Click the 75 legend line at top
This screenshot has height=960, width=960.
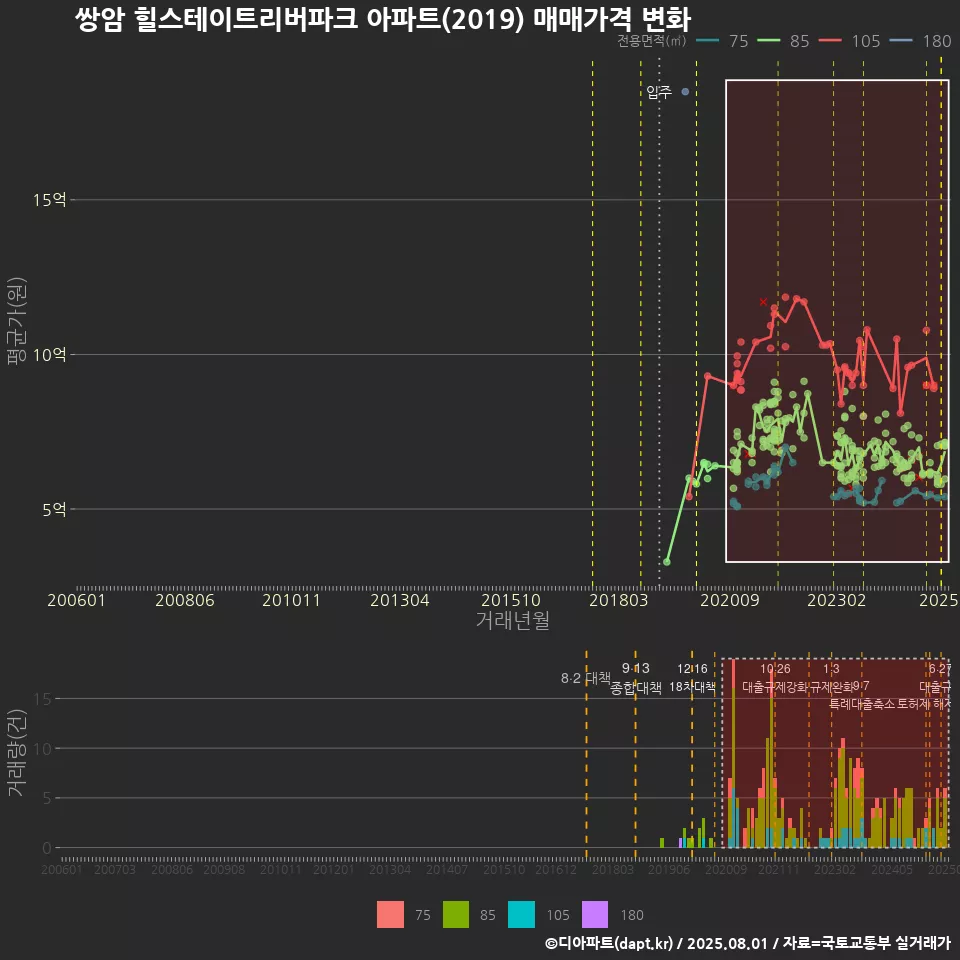[x=708, y=41]
